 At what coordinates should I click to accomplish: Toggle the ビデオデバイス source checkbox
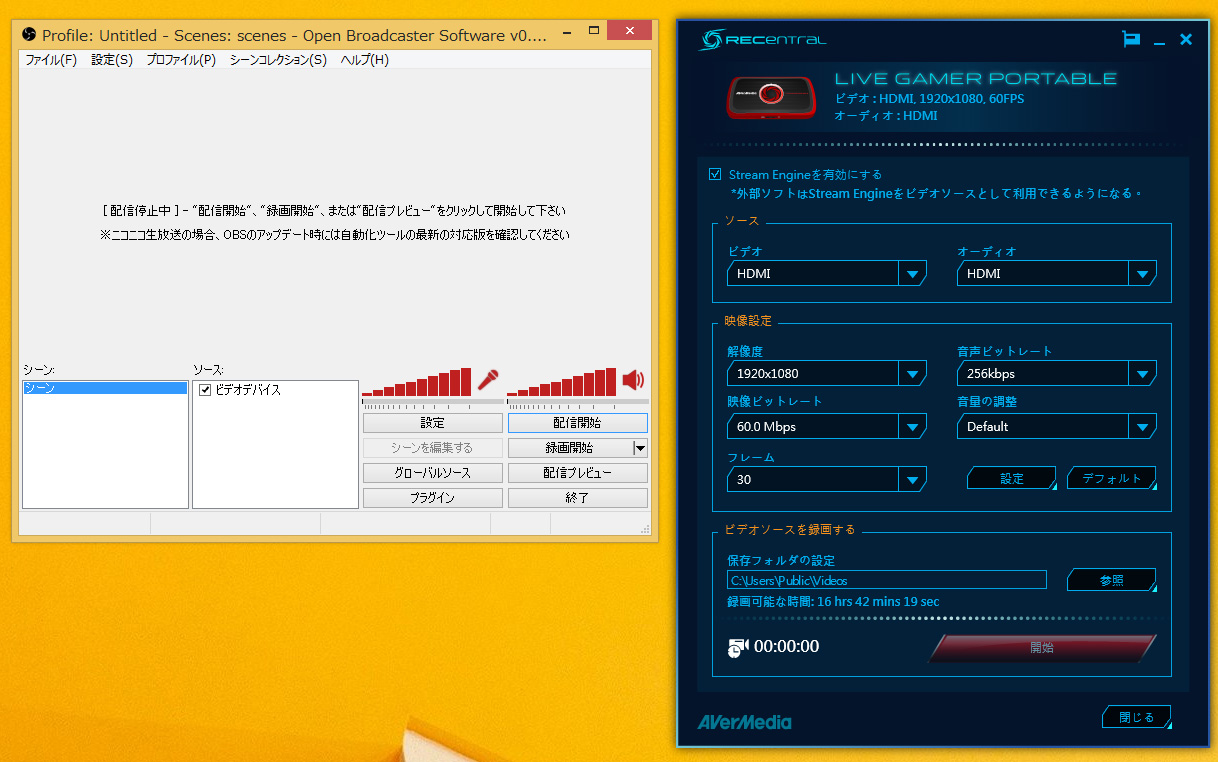click(205, 390)
